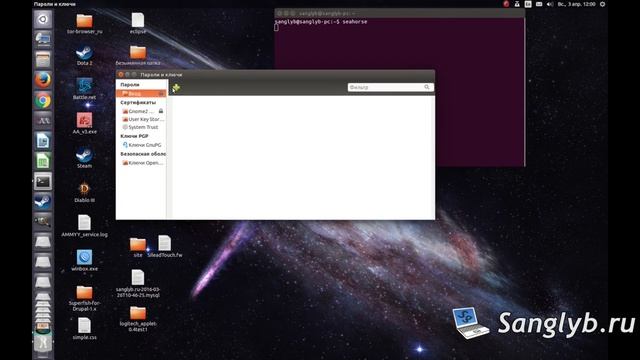Open LibreOffice Calc in launcher
Screen dimensions: 640x360
(43, 161)
